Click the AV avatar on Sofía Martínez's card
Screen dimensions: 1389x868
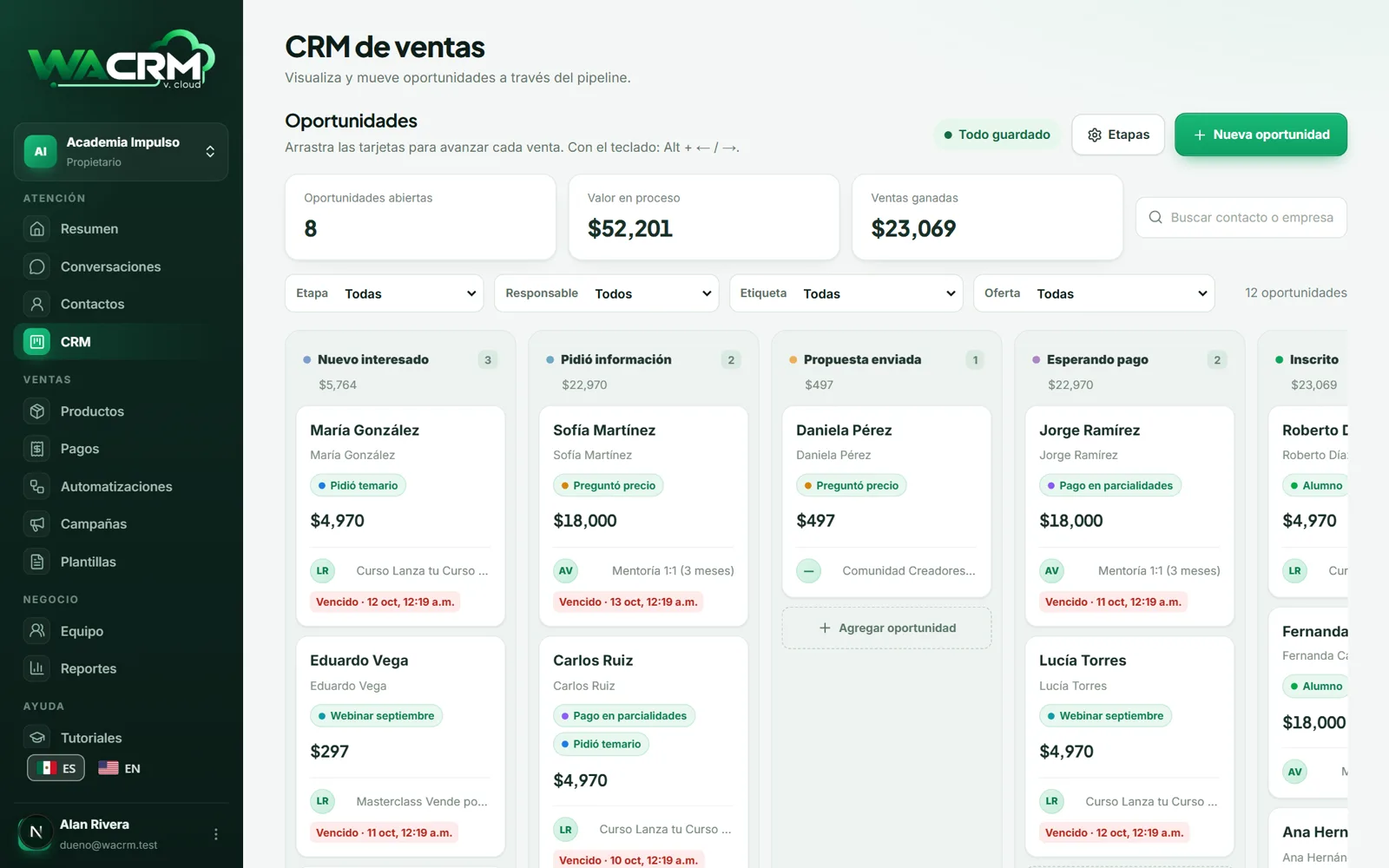(x=566, y=571)
